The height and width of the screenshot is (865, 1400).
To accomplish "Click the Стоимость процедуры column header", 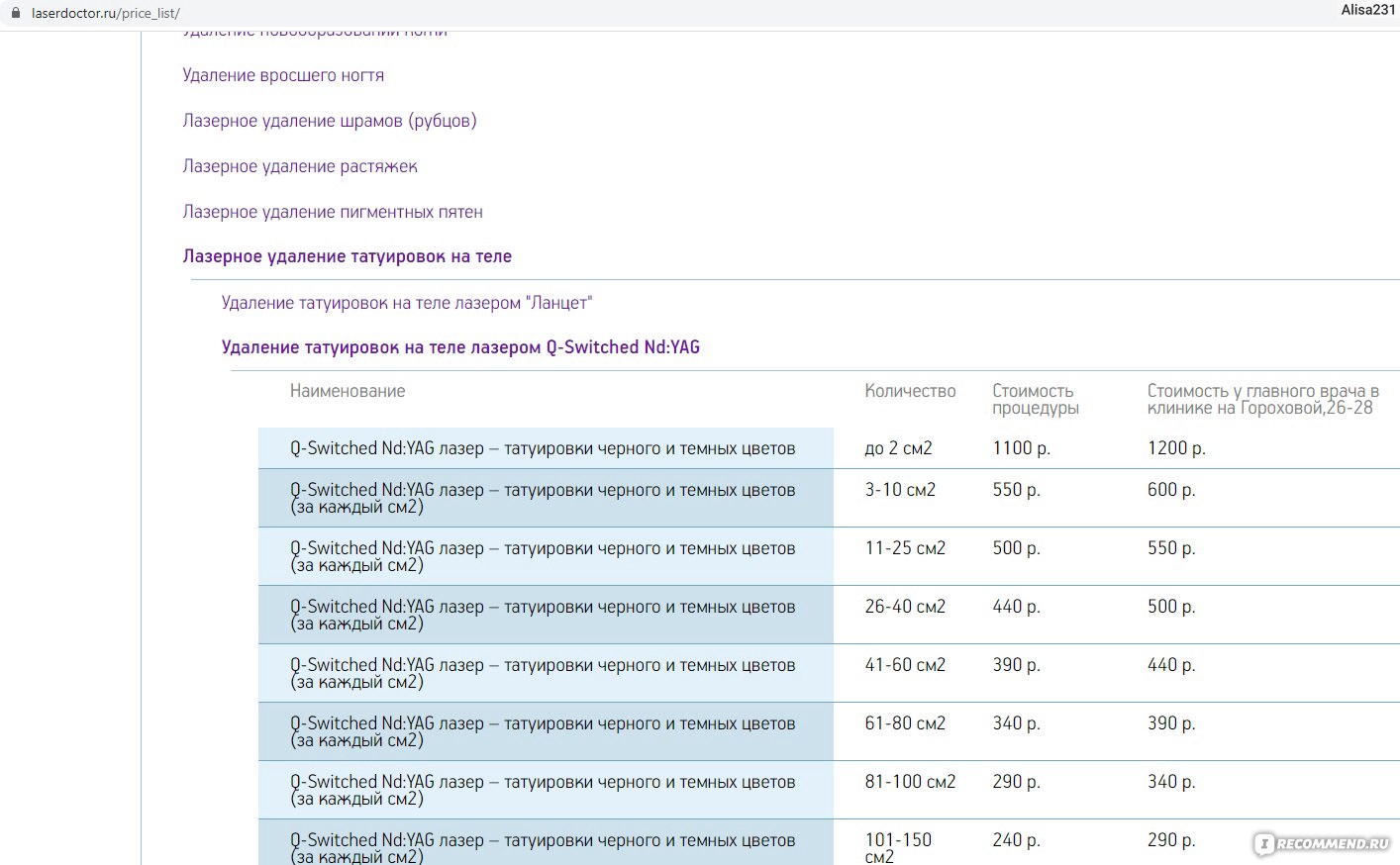I will [1036, 399].
